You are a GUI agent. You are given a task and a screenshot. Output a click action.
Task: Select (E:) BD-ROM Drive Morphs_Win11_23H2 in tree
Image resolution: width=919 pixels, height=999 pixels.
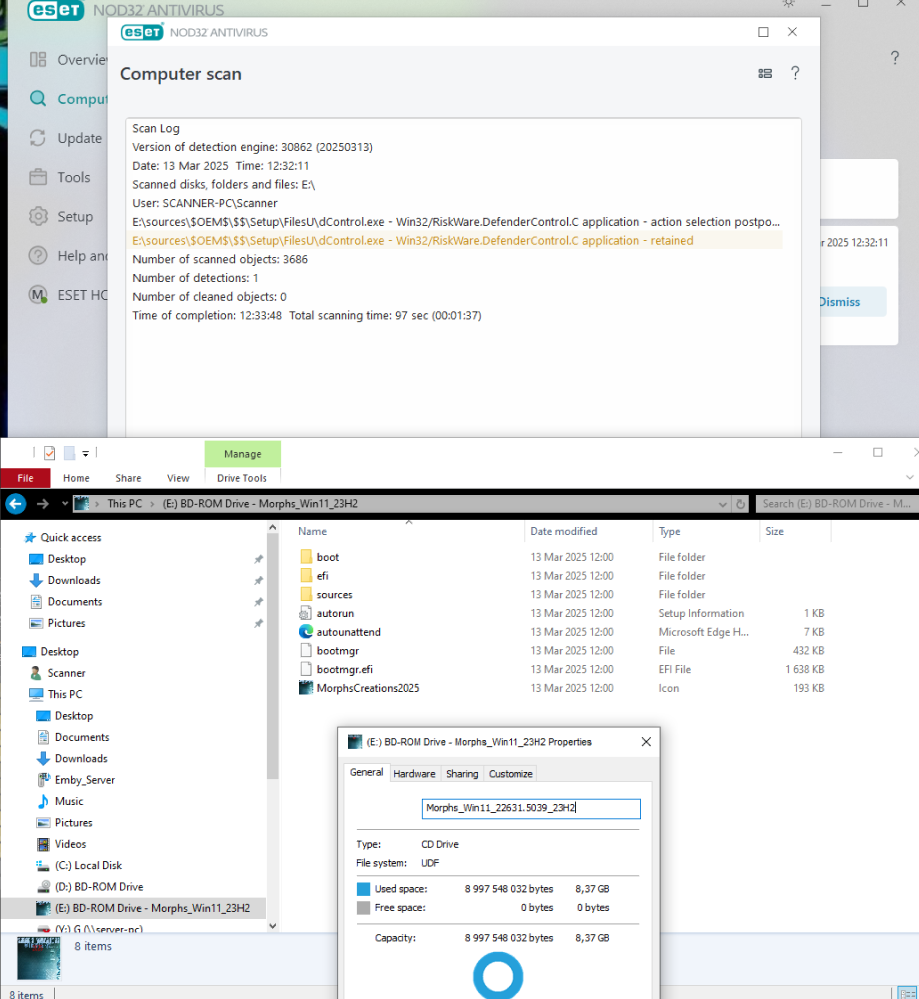pos(152,908)
